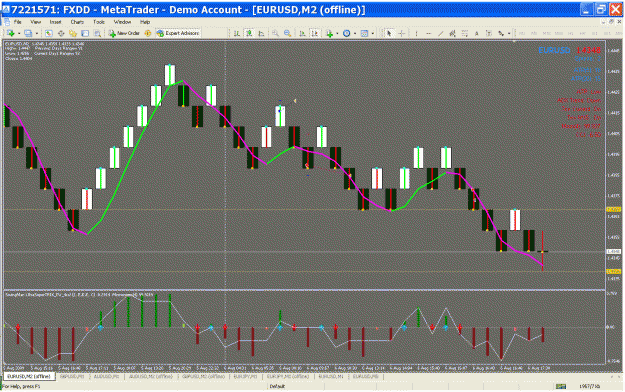Screen dimensions: 625x392
Task: Expand the New Chart dropdown arrow
Action: tap(19, 33)
